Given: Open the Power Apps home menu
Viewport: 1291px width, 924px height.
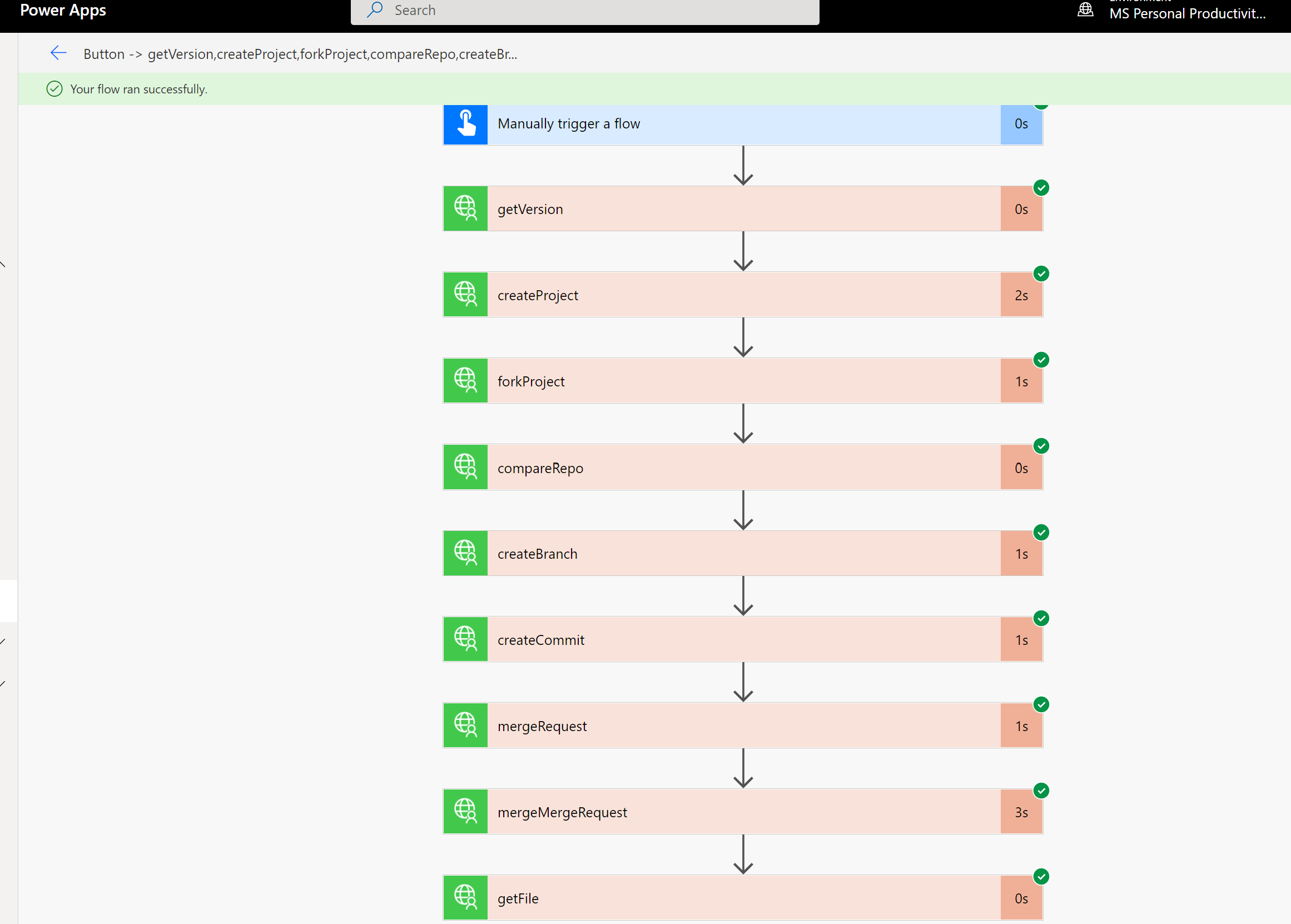Looking at the screenshot, I should click(x=63, y=10).
